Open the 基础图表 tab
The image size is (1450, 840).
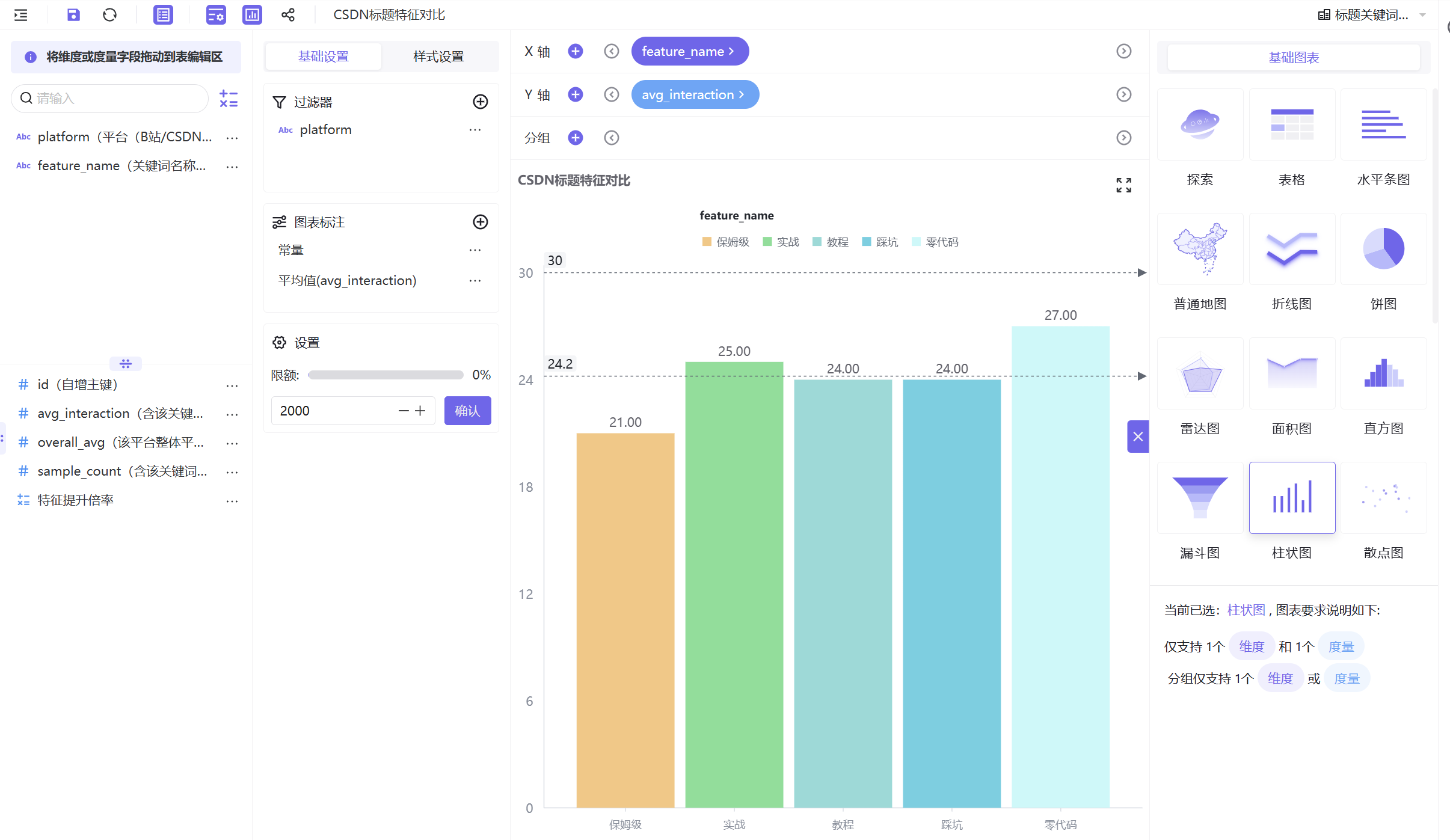click(x=1294, y=58)
